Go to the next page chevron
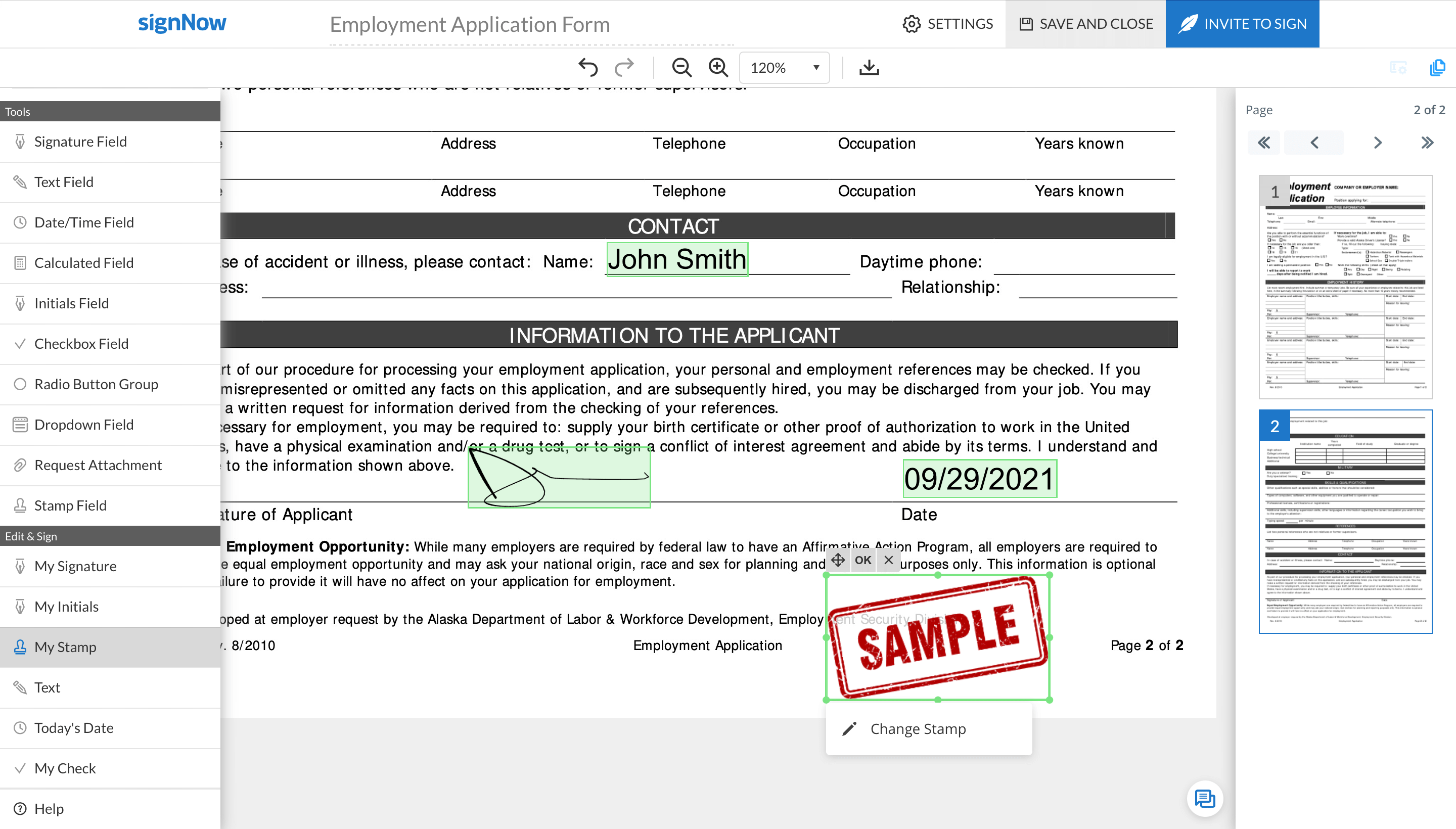The image size is (1456, 829). click(x=1378, y=143)
